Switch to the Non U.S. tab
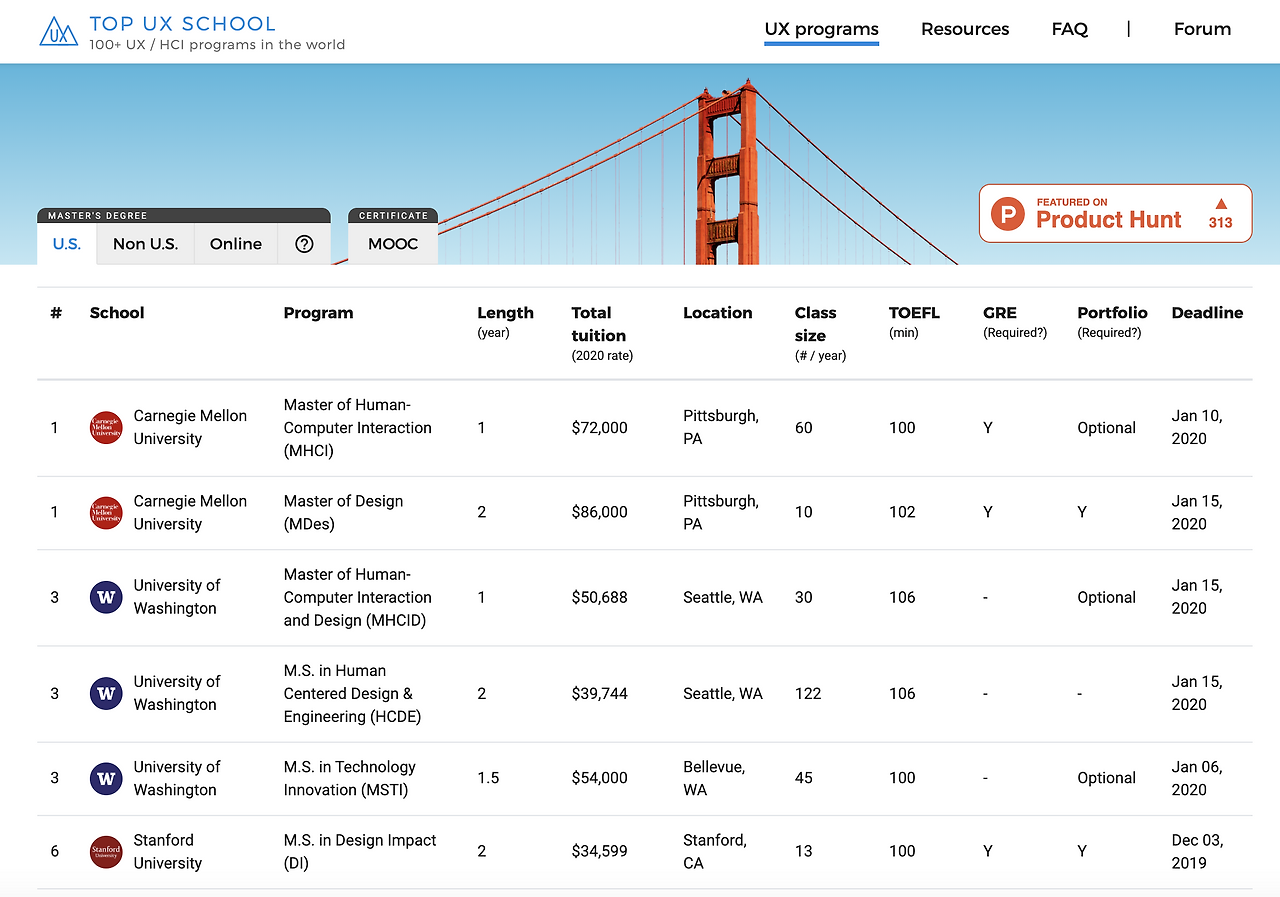Image resolution: width=1280 pixels, height=897 pixels. pos(145,244)
